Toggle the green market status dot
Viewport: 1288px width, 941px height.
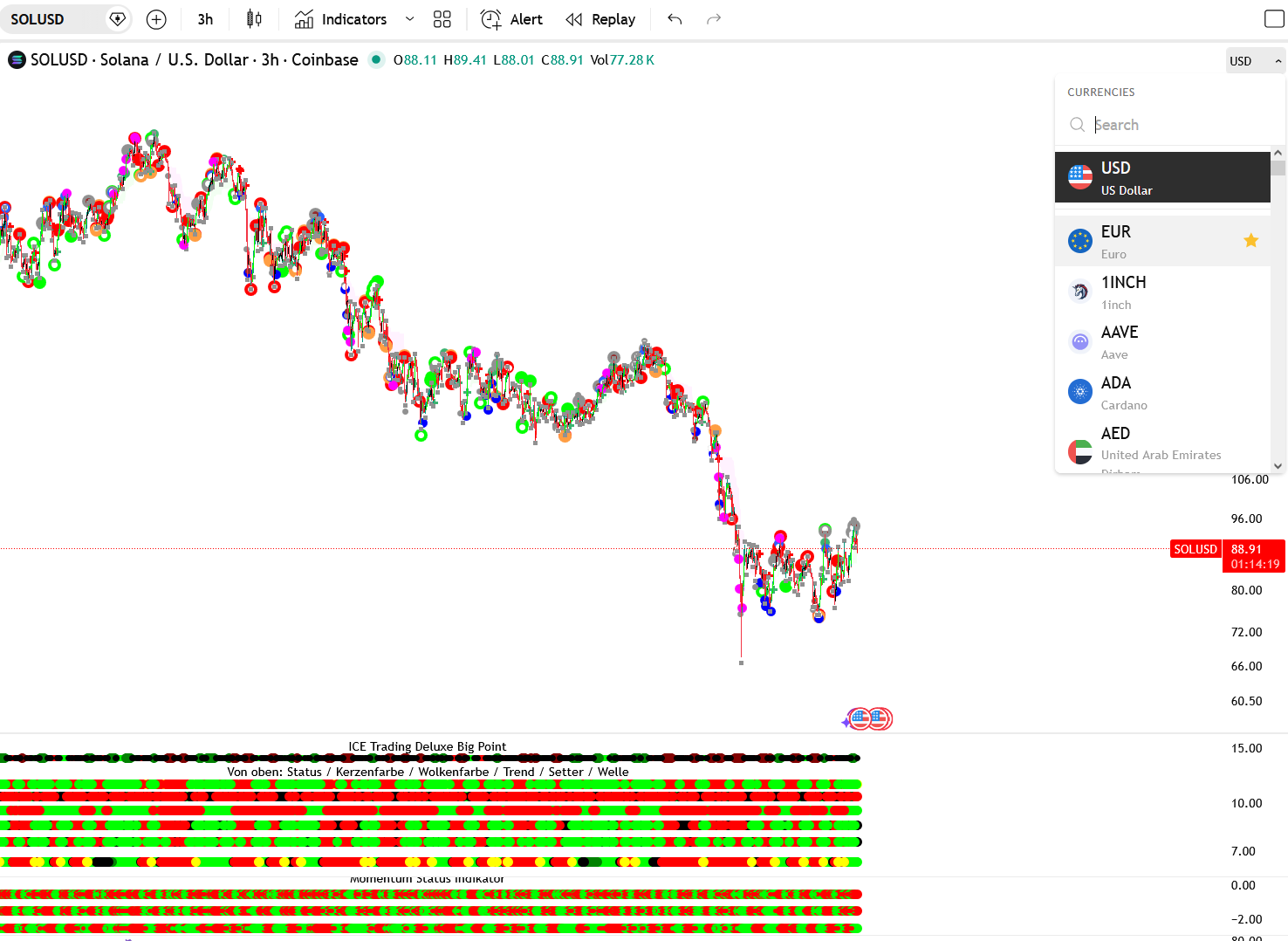(375, 59)
